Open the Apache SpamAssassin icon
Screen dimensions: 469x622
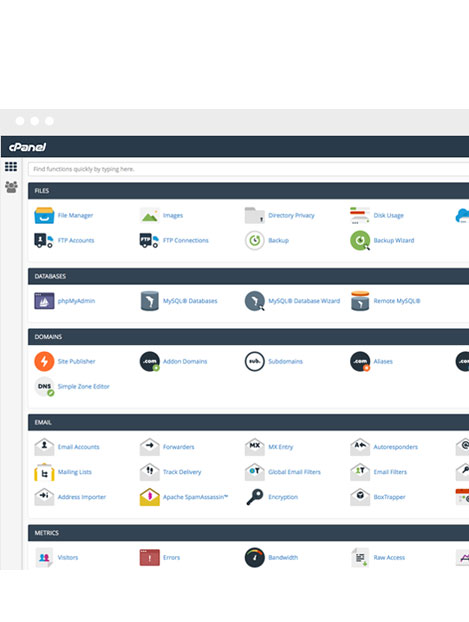150,497
